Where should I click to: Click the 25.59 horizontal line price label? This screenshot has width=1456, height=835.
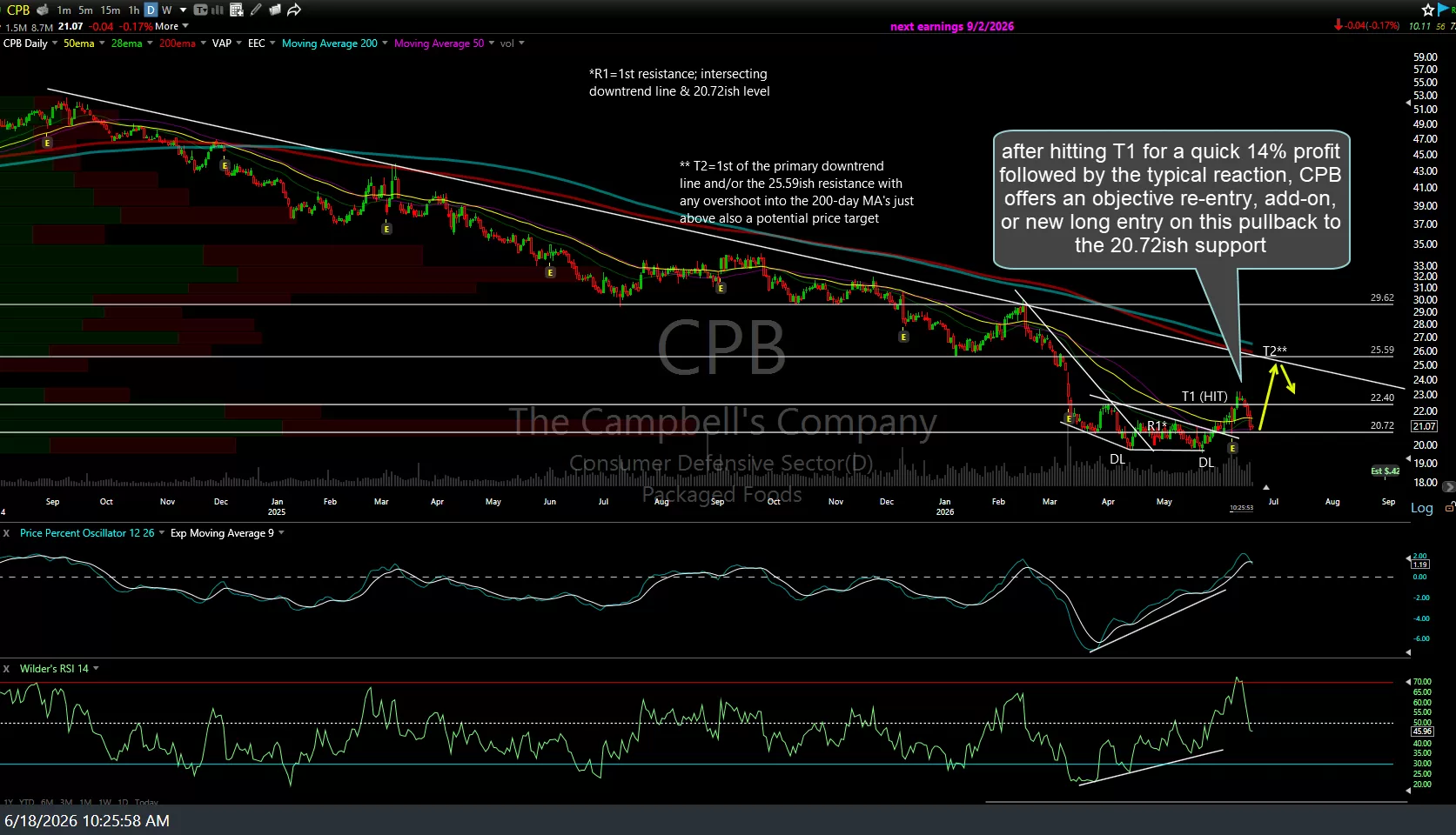[1382, 350]
